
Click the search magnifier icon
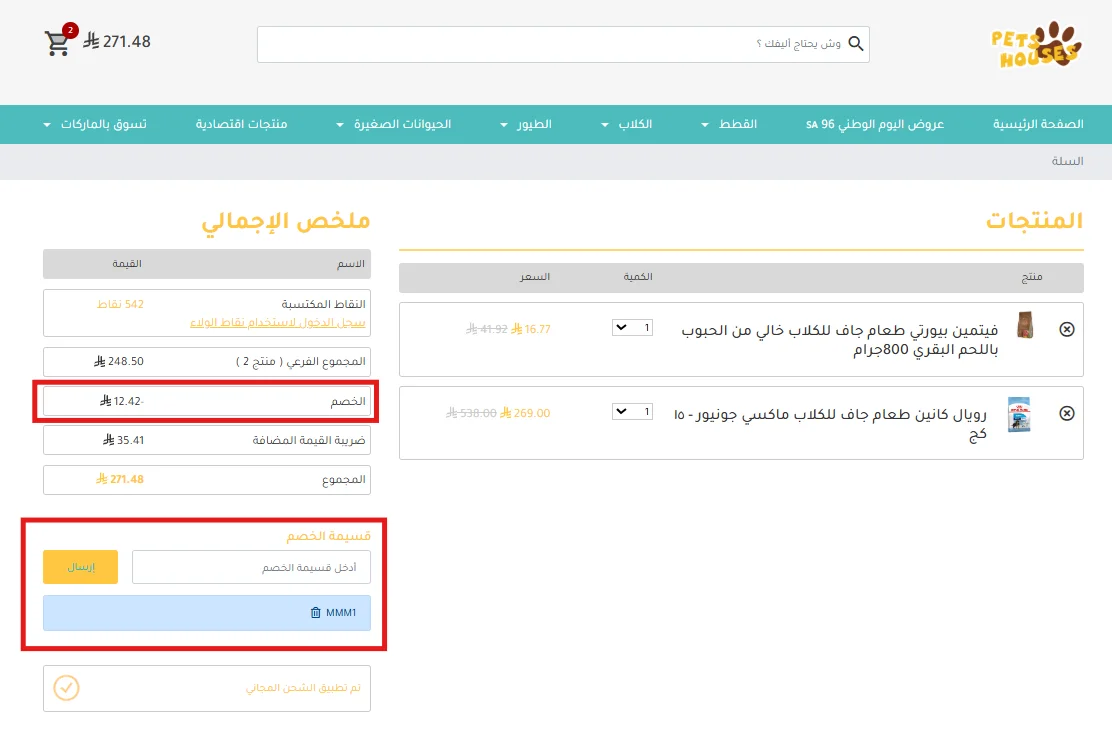point(856,44)
